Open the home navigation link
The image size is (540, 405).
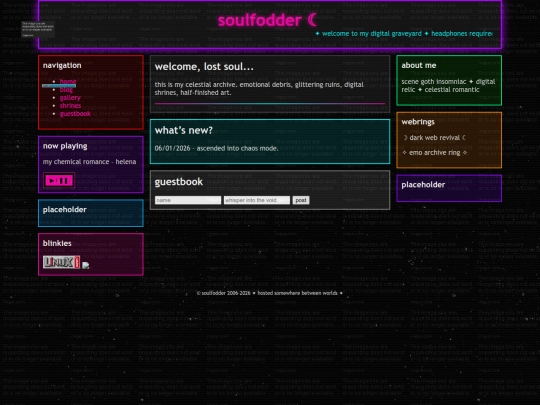point(68,81)
